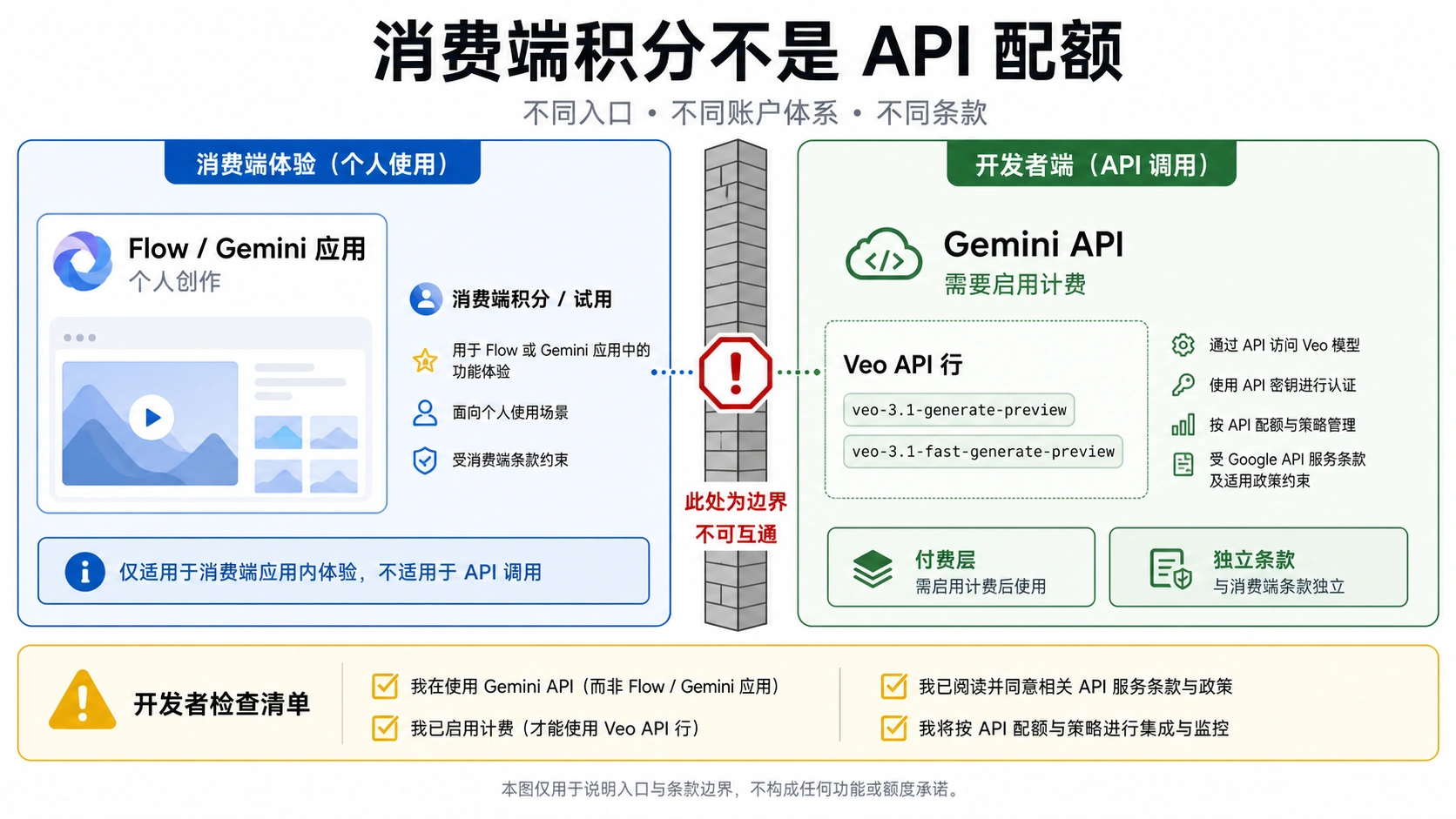Click the play button on the video mockup
The height and width of the screenshot is (819, 1456).
[152, 418]
